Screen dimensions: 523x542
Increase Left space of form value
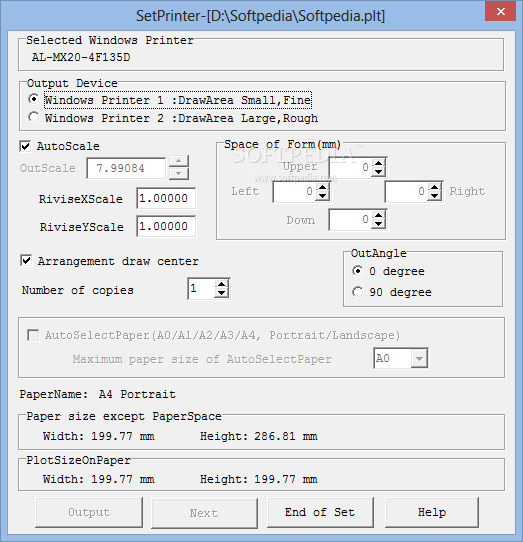[x=323, y=187]
